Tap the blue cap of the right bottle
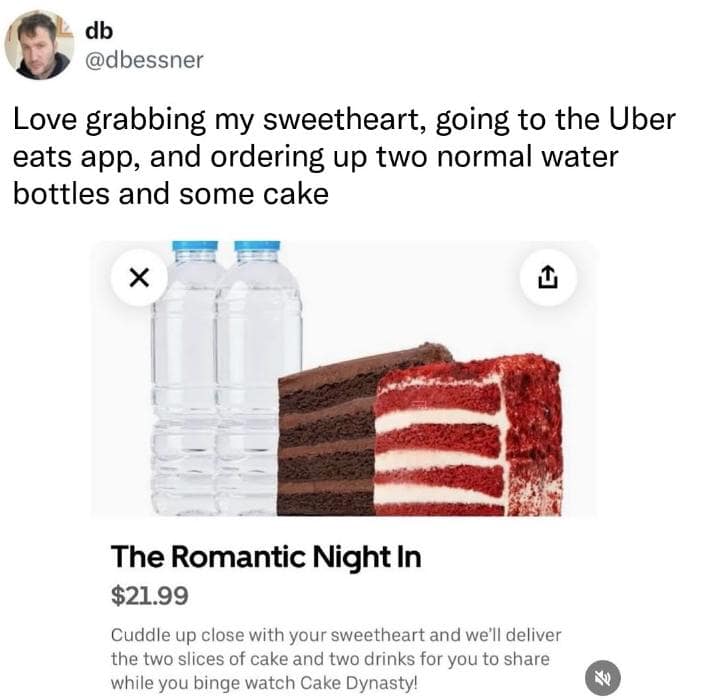This screenshot has height=700, width=702. [257, 247]
